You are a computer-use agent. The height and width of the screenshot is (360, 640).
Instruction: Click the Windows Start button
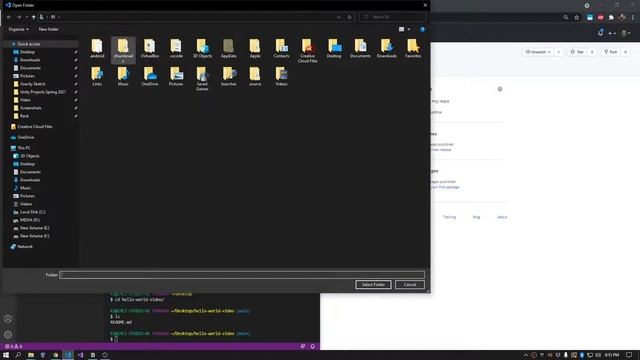[x=6, y=355]
